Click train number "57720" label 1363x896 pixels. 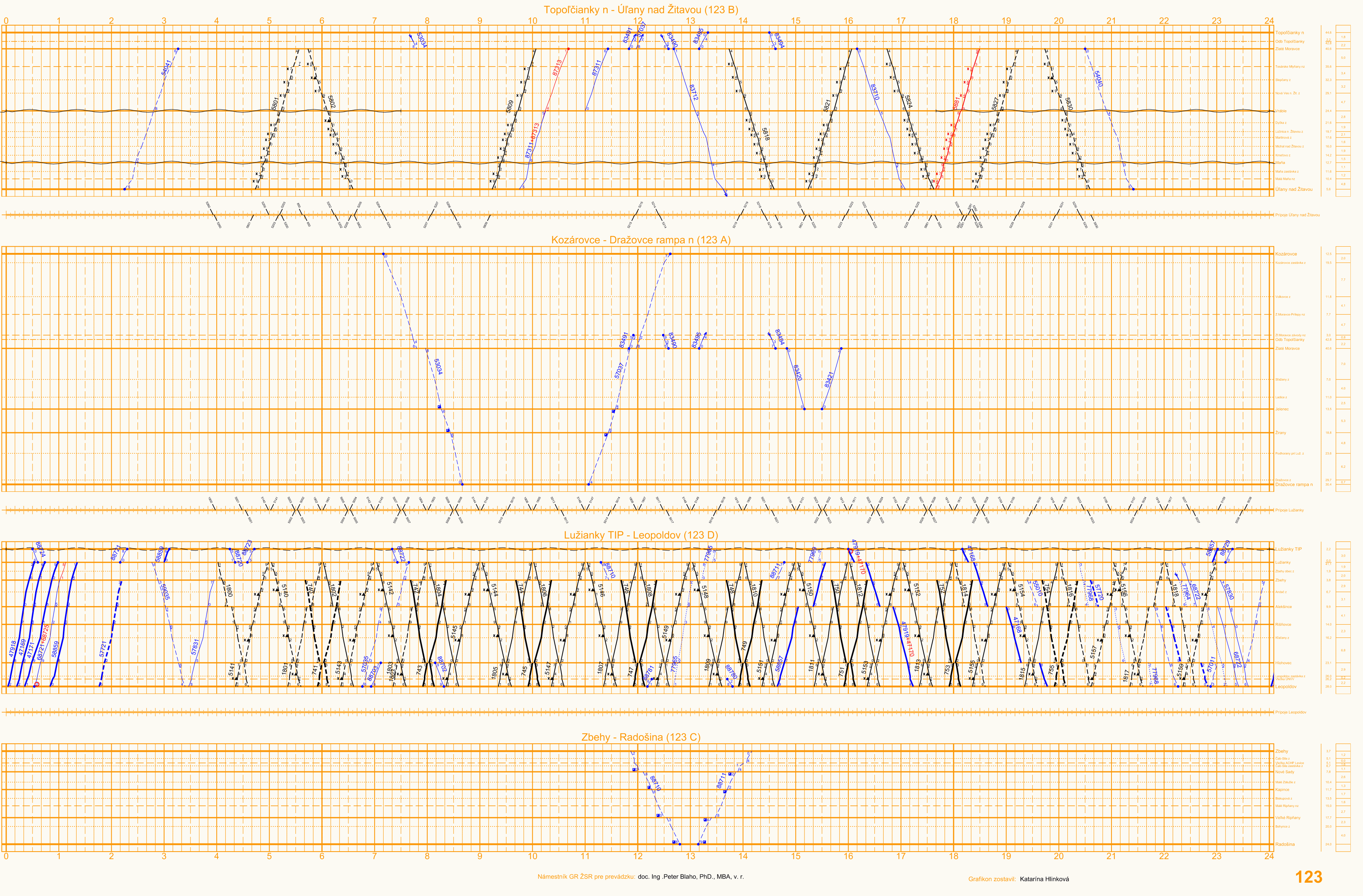1099,592
